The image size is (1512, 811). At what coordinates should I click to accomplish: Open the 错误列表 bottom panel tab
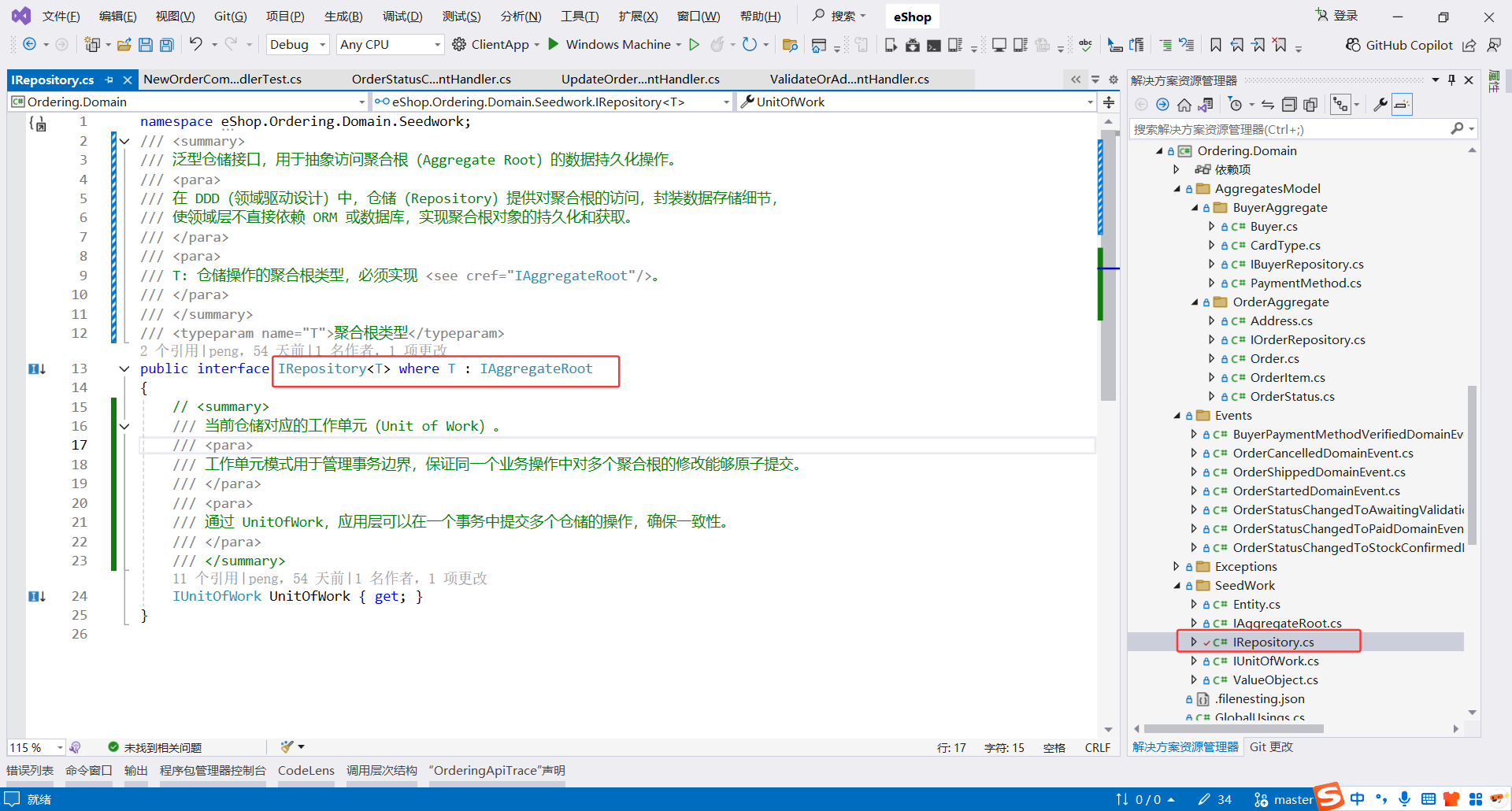(x=30, y=770)
